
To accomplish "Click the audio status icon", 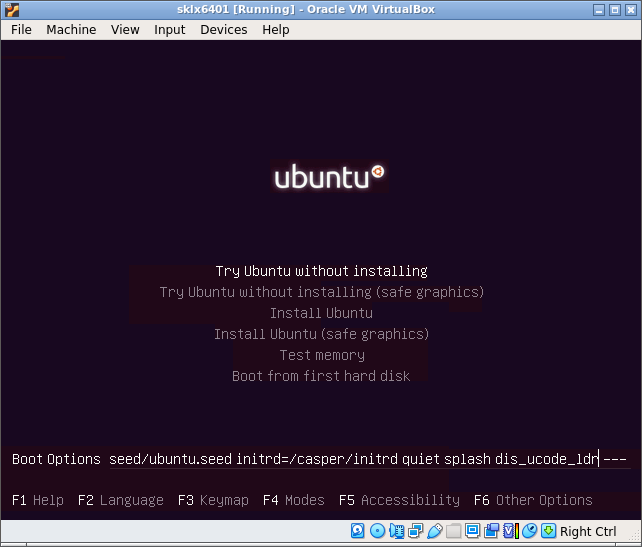I will 396,531.
